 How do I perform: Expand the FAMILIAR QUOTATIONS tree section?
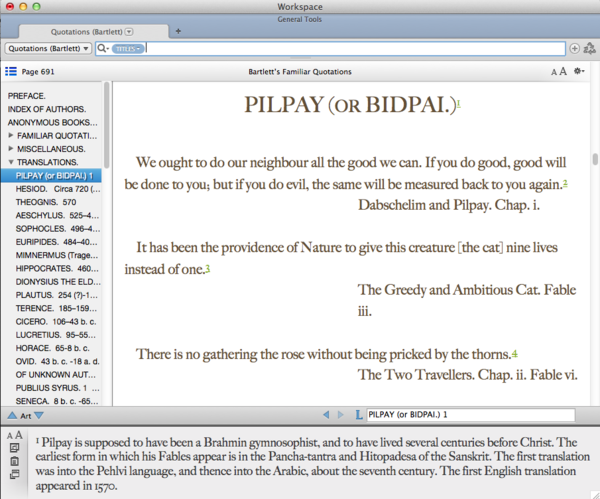click(x=11, y=135)
